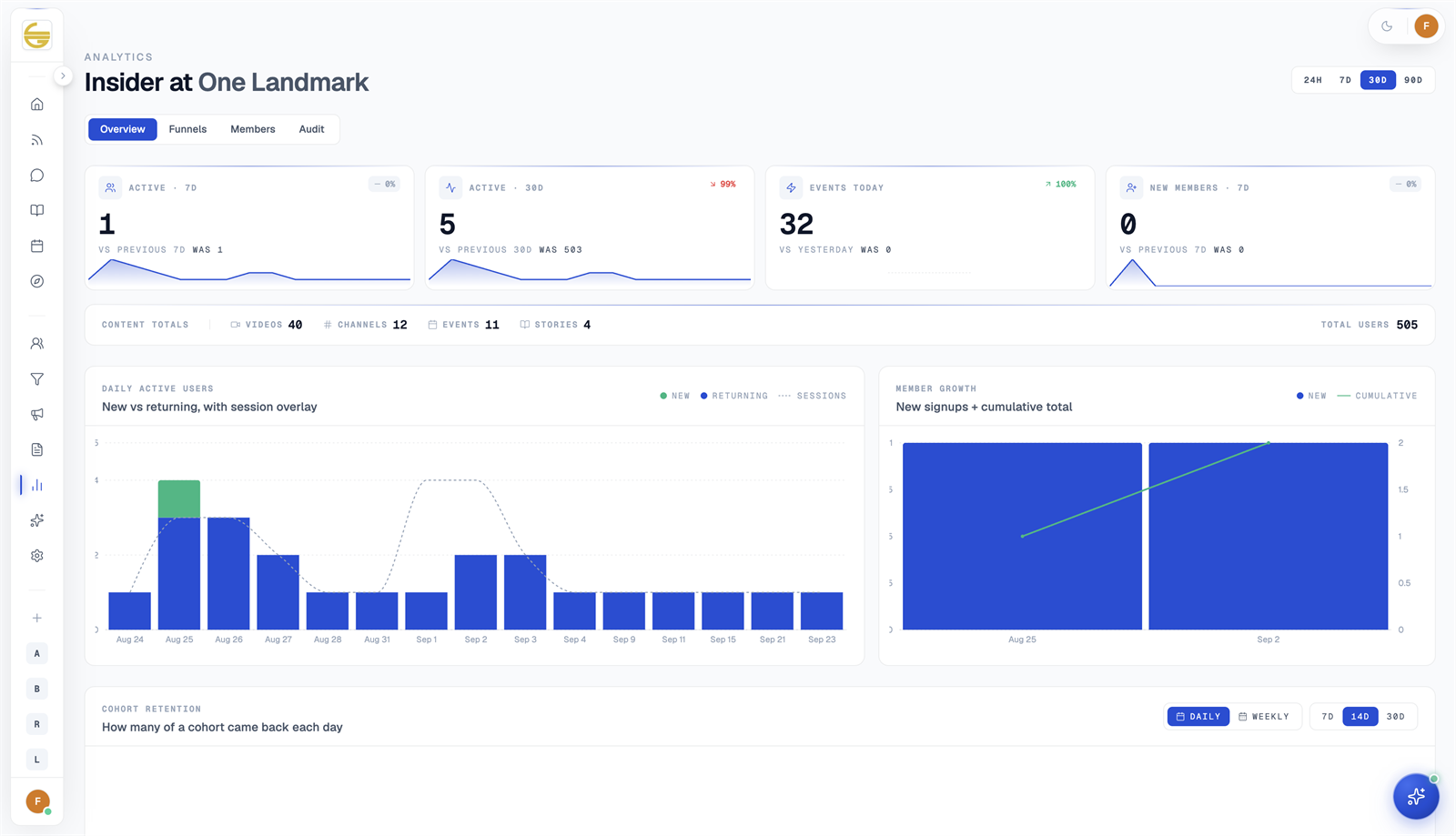Image resolution: width=1456 pixels, height=836 pixels.
Task: Open the document sidebar icon
Action: (x=37, y=450)
